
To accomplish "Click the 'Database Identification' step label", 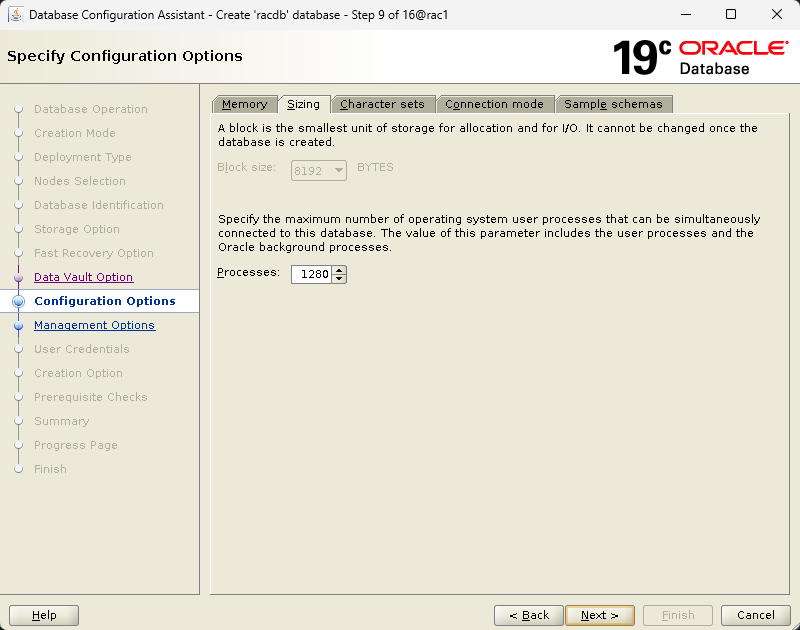I will (x=99, y=205).
